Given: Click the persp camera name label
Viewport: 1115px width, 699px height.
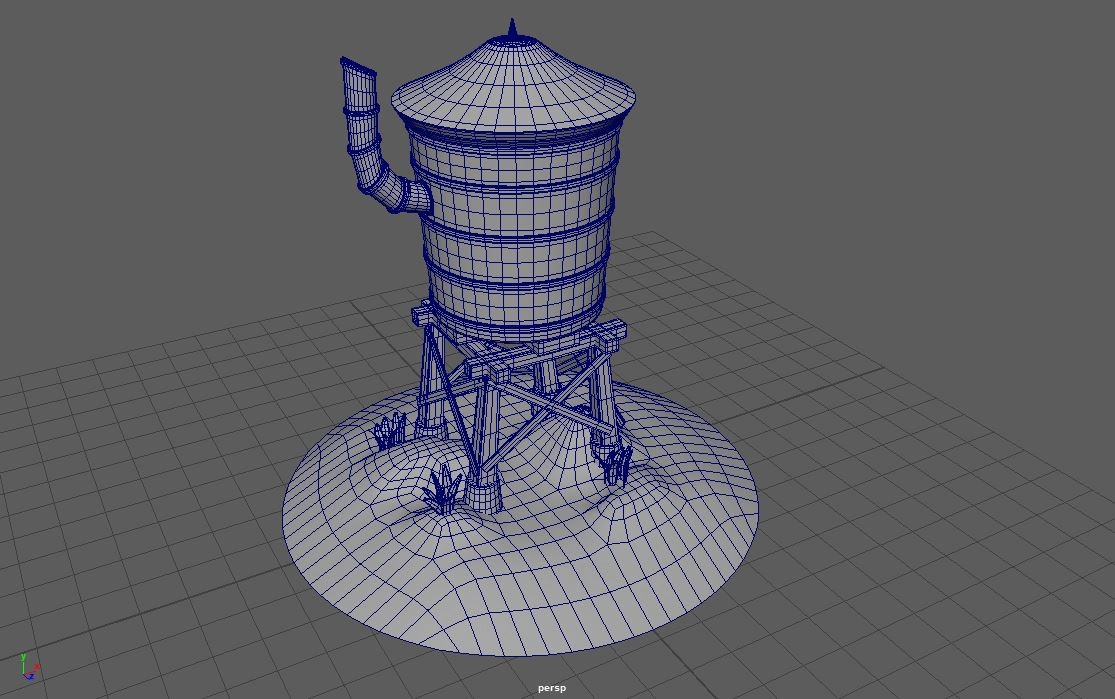Looking at the screenshot, I should tap(551, 688).
